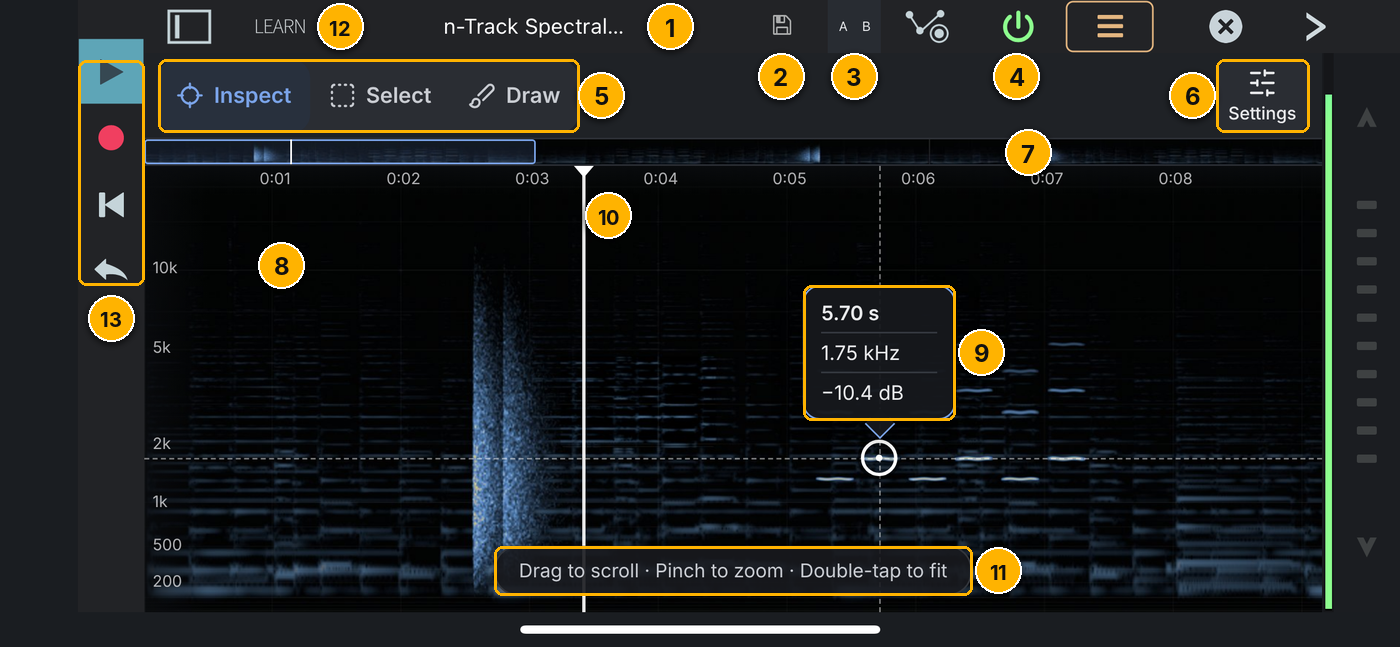
Task: Click the −10.4 dB readout value
Action: (x=862, y=393)
